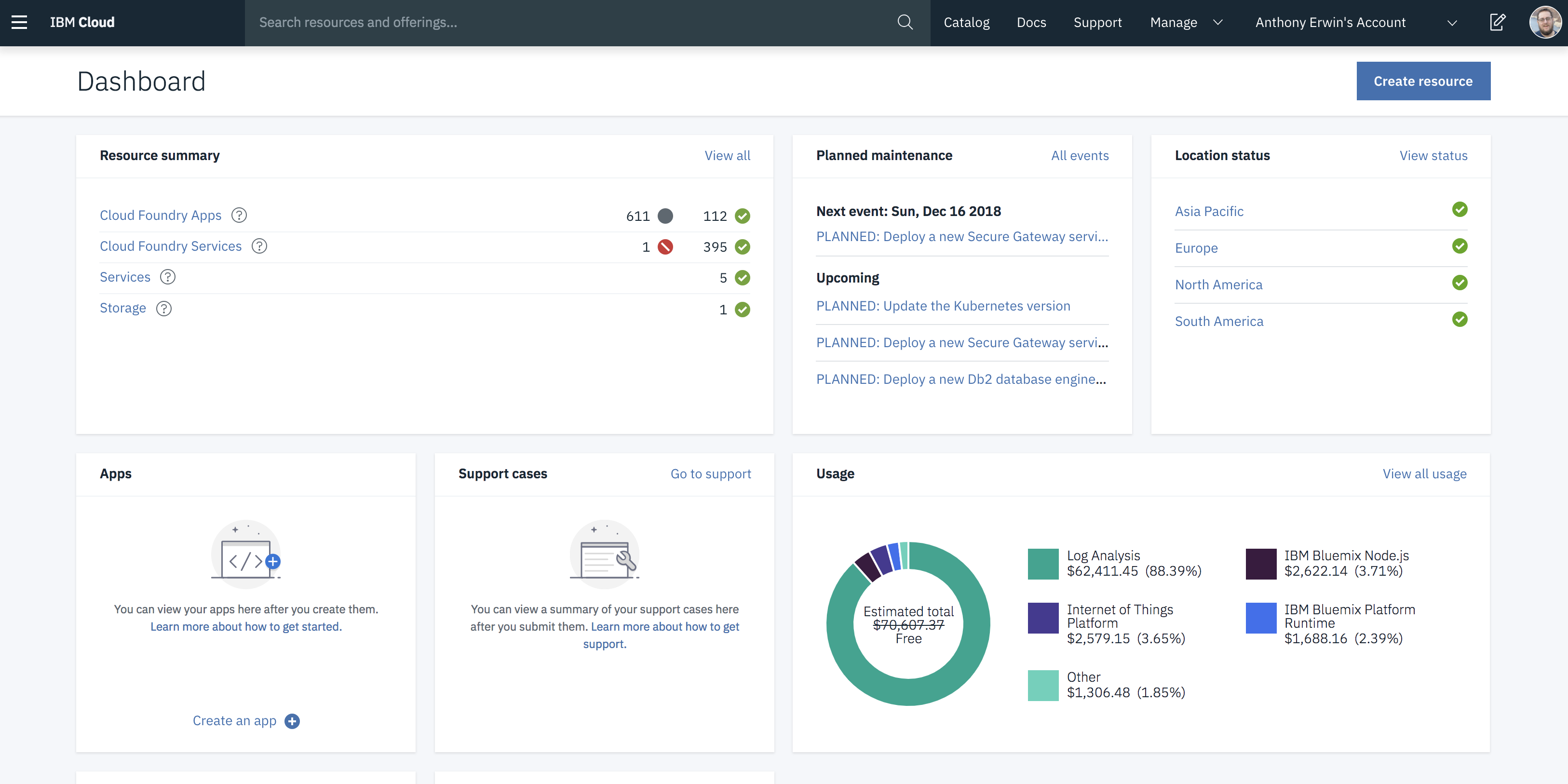The height and width of the screenshot is (784, 1568).
Task: Open the edit notes pencil icon
Action: [x=1498, y=23]
